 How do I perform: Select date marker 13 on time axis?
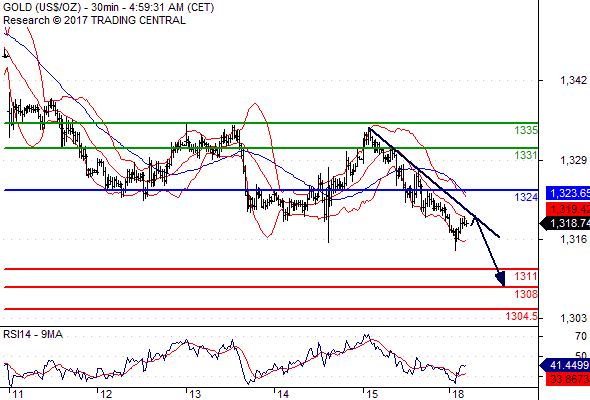coord(195,394)
